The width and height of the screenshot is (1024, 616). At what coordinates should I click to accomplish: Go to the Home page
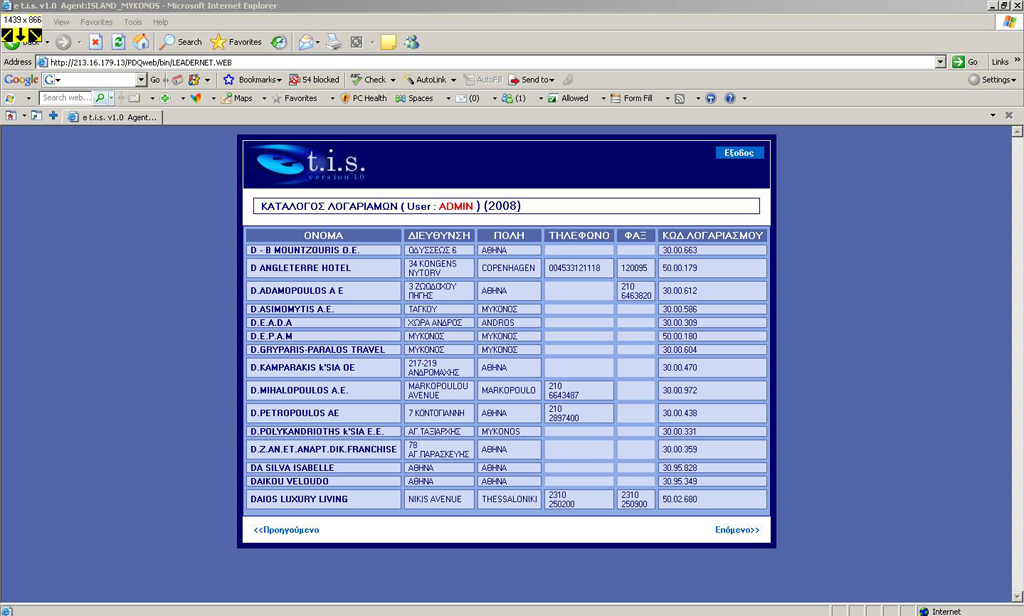point(141,42)
